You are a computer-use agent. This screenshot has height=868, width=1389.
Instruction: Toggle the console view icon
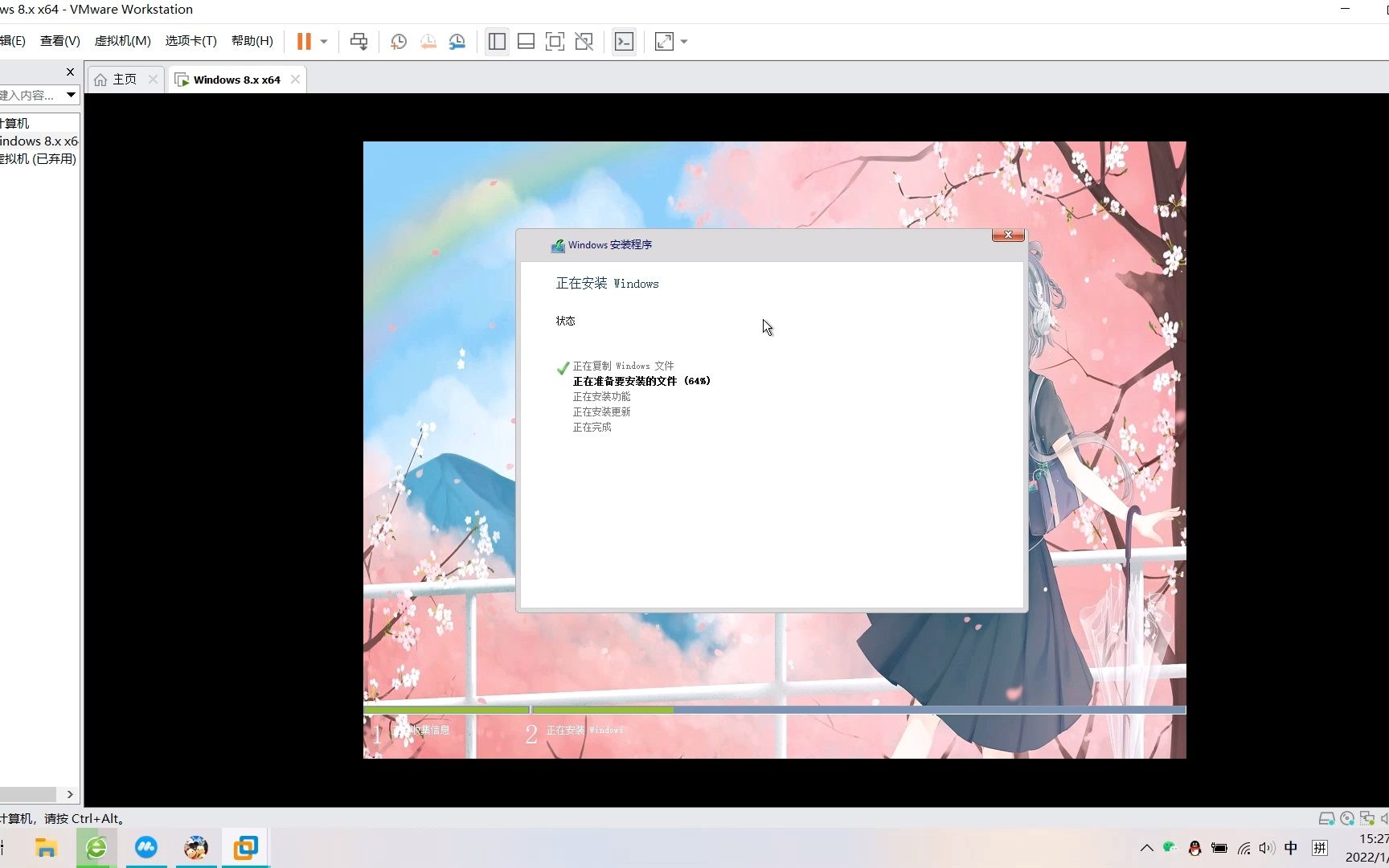click(624, 42)
